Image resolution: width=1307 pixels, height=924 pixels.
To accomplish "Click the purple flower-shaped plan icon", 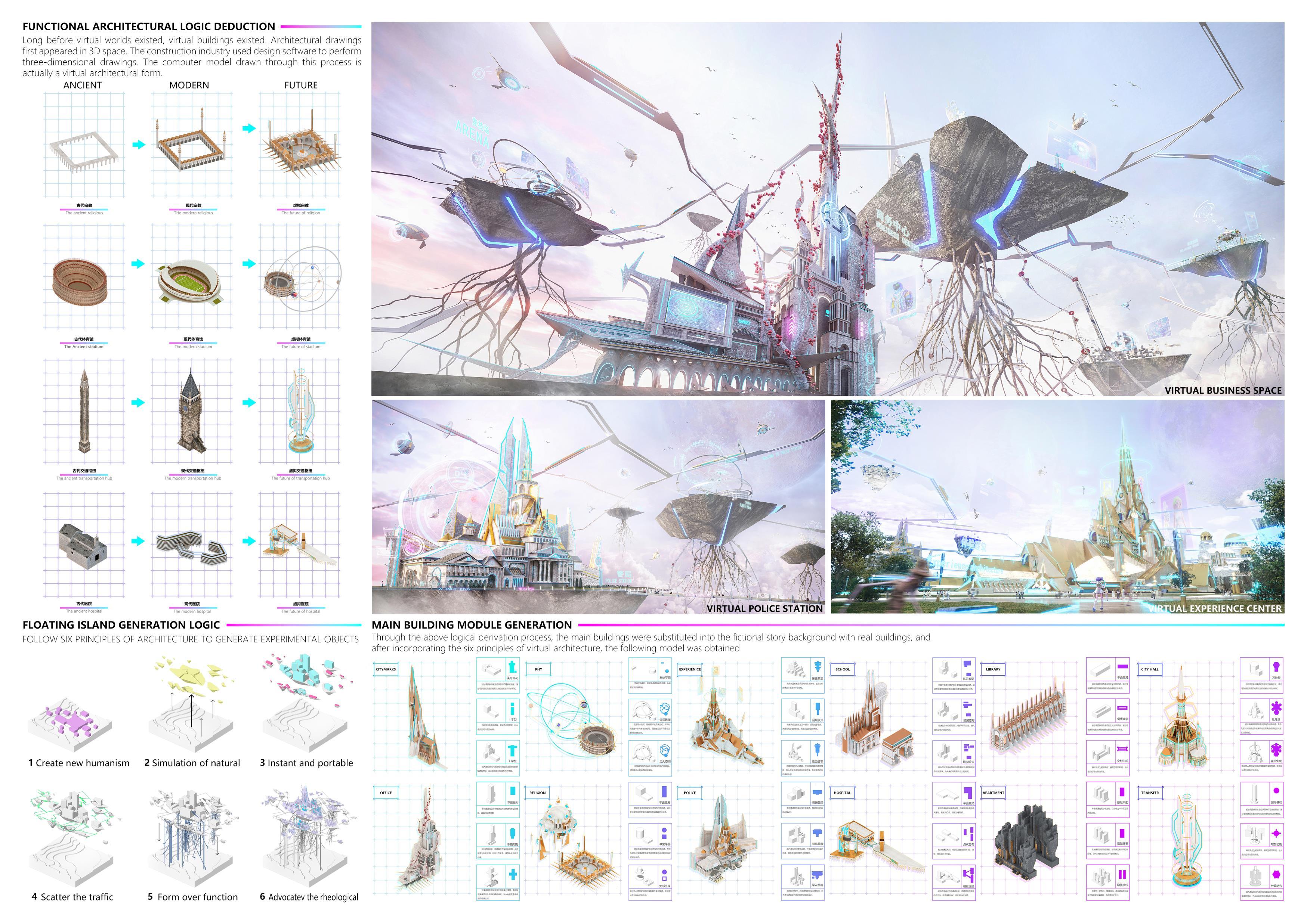I will [x=1276, y=708].
